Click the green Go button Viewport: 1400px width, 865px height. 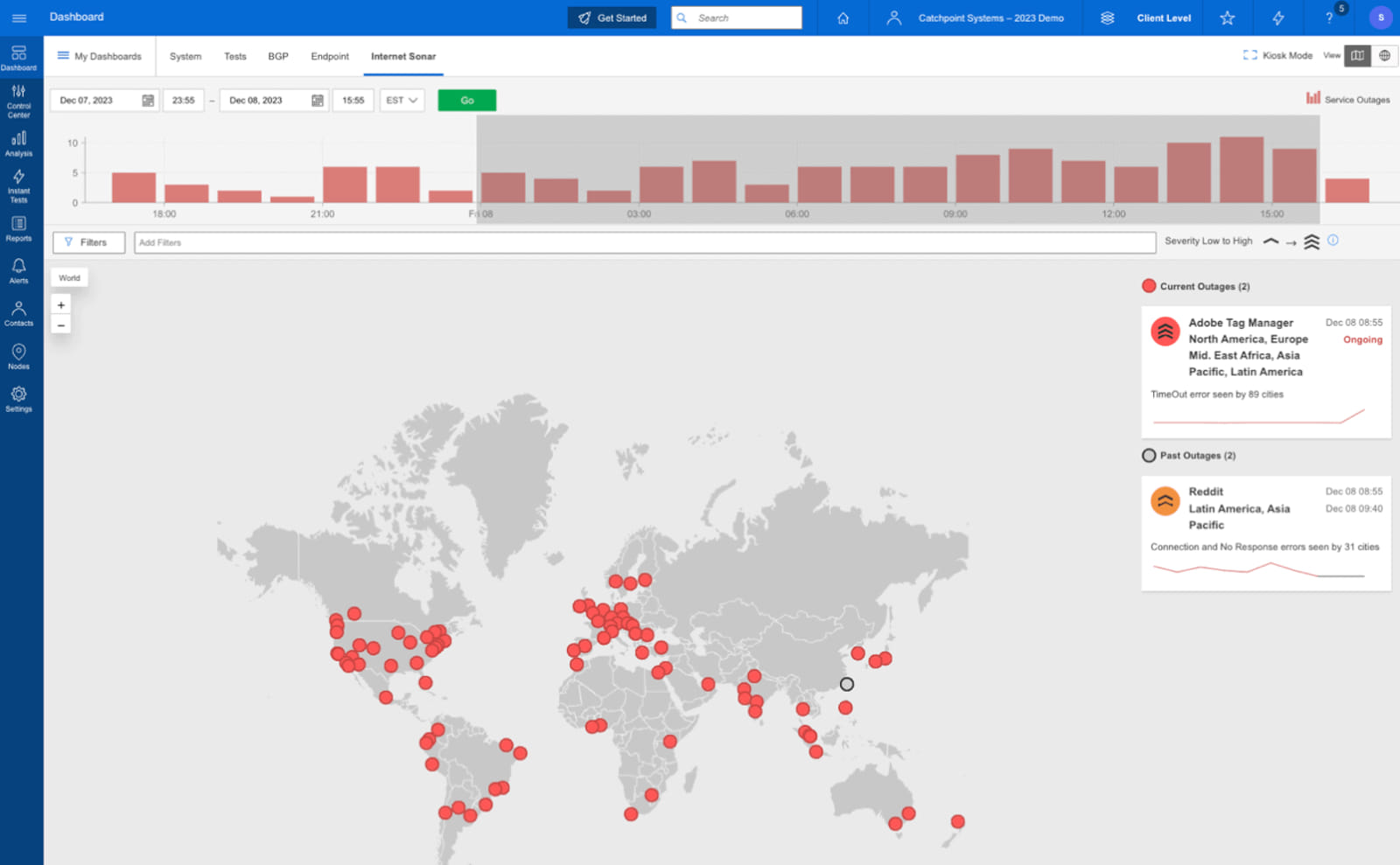coord(467,101)
